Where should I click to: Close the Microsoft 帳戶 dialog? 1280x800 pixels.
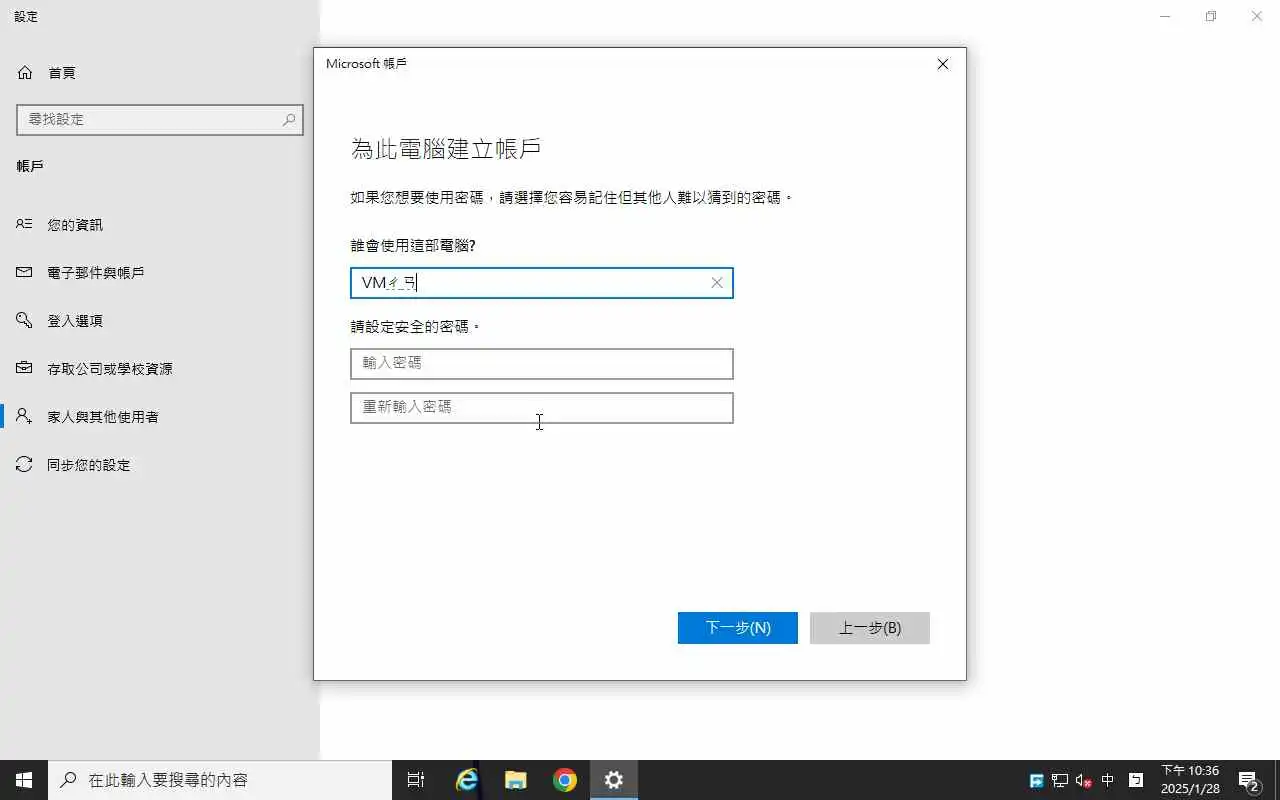[943, 64]
